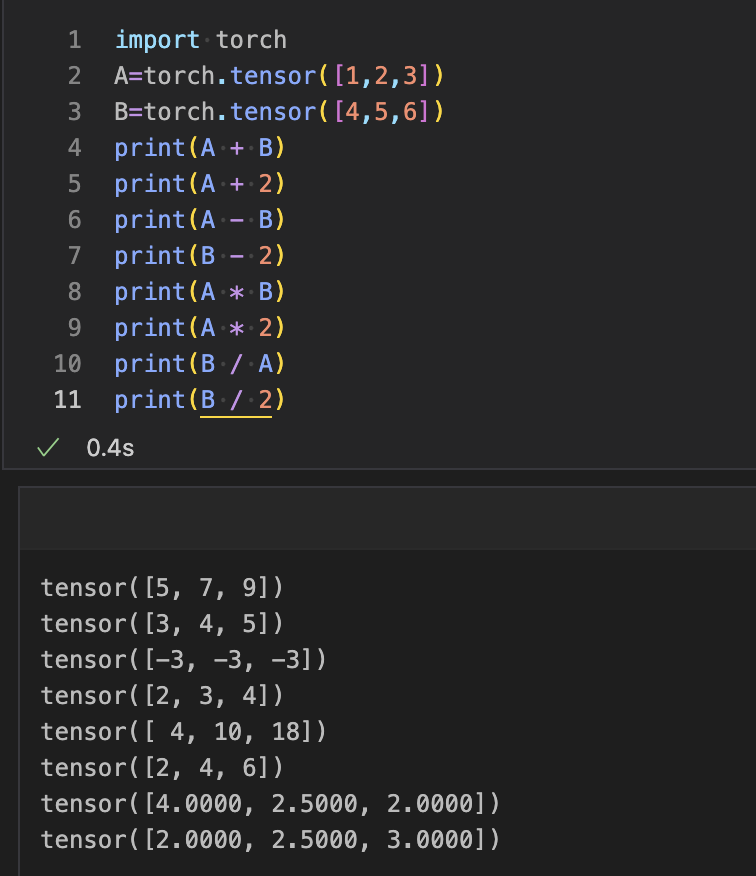This screenshot has width=756, height=876.
Task: Click the underlined 'B / 2' expression
Action: (x=236, y=400)
